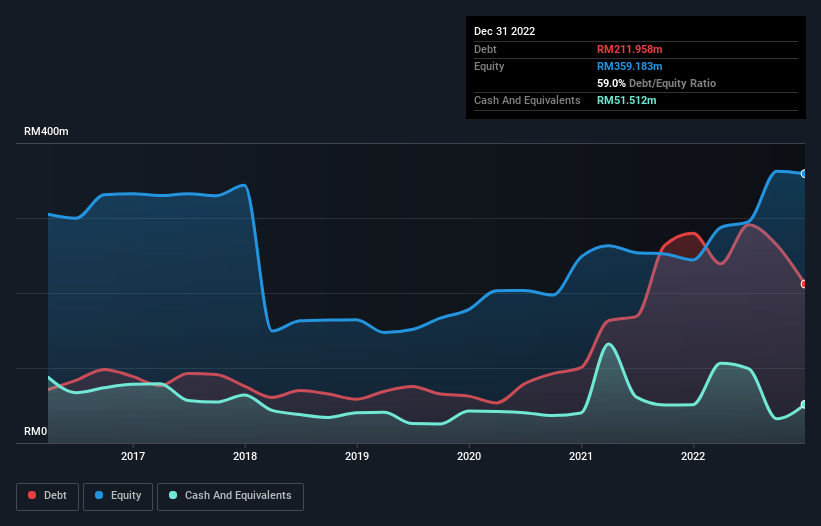Click Cash And Equivalents label in tooltip

coord(527,100)
